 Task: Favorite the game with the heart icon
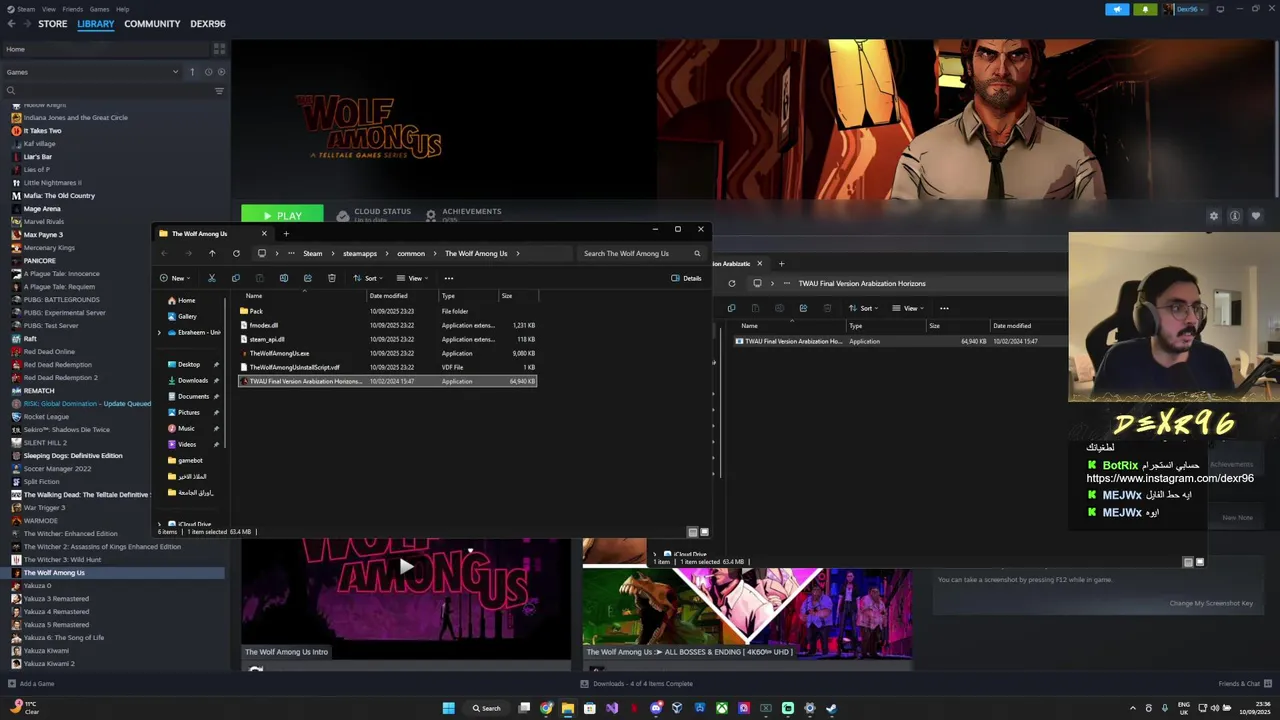pos(1256,216)
